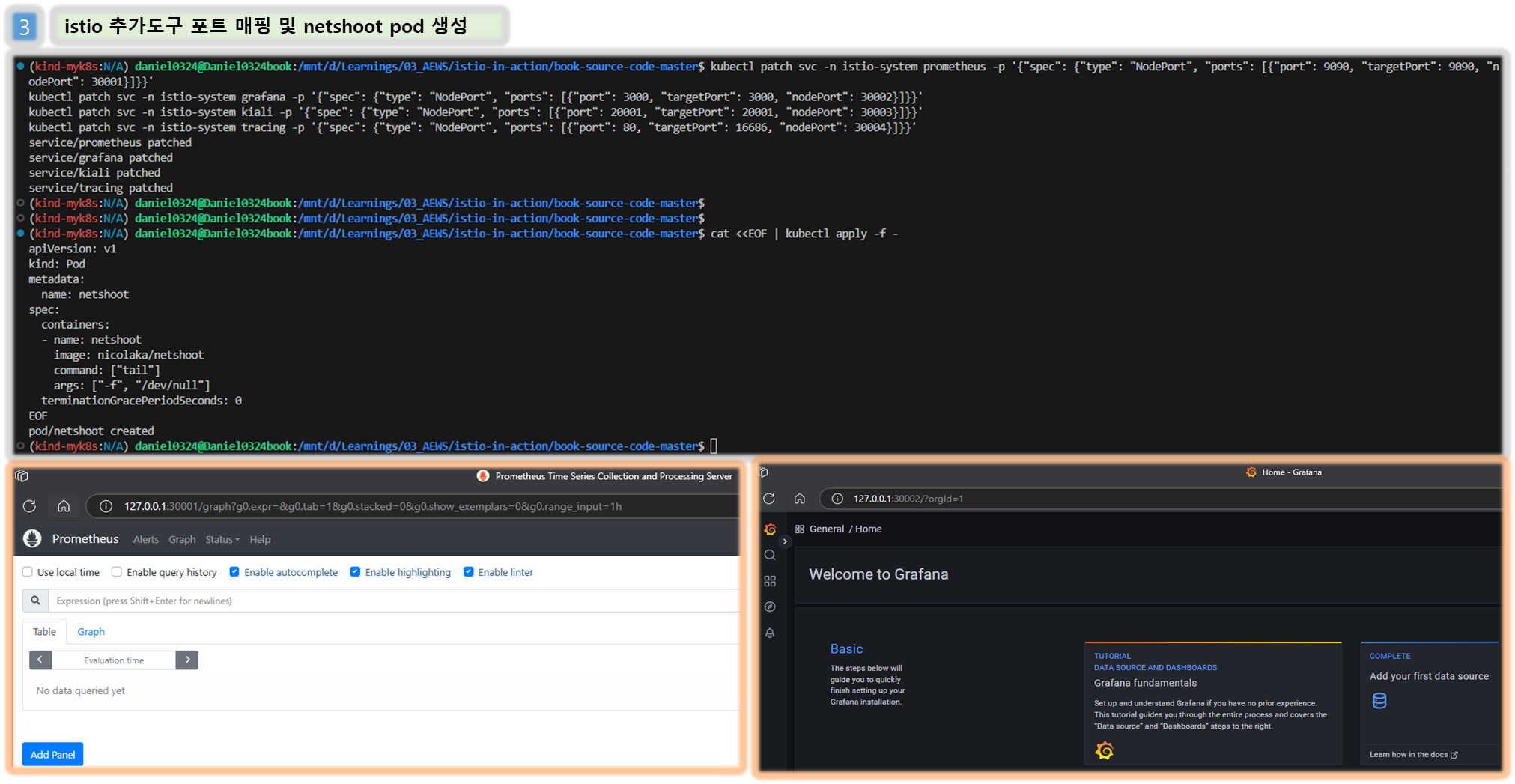This screenshot has width=1515, height=784.
Task: Disable Enable highlighting checkbox
Action: coord(355,572)
